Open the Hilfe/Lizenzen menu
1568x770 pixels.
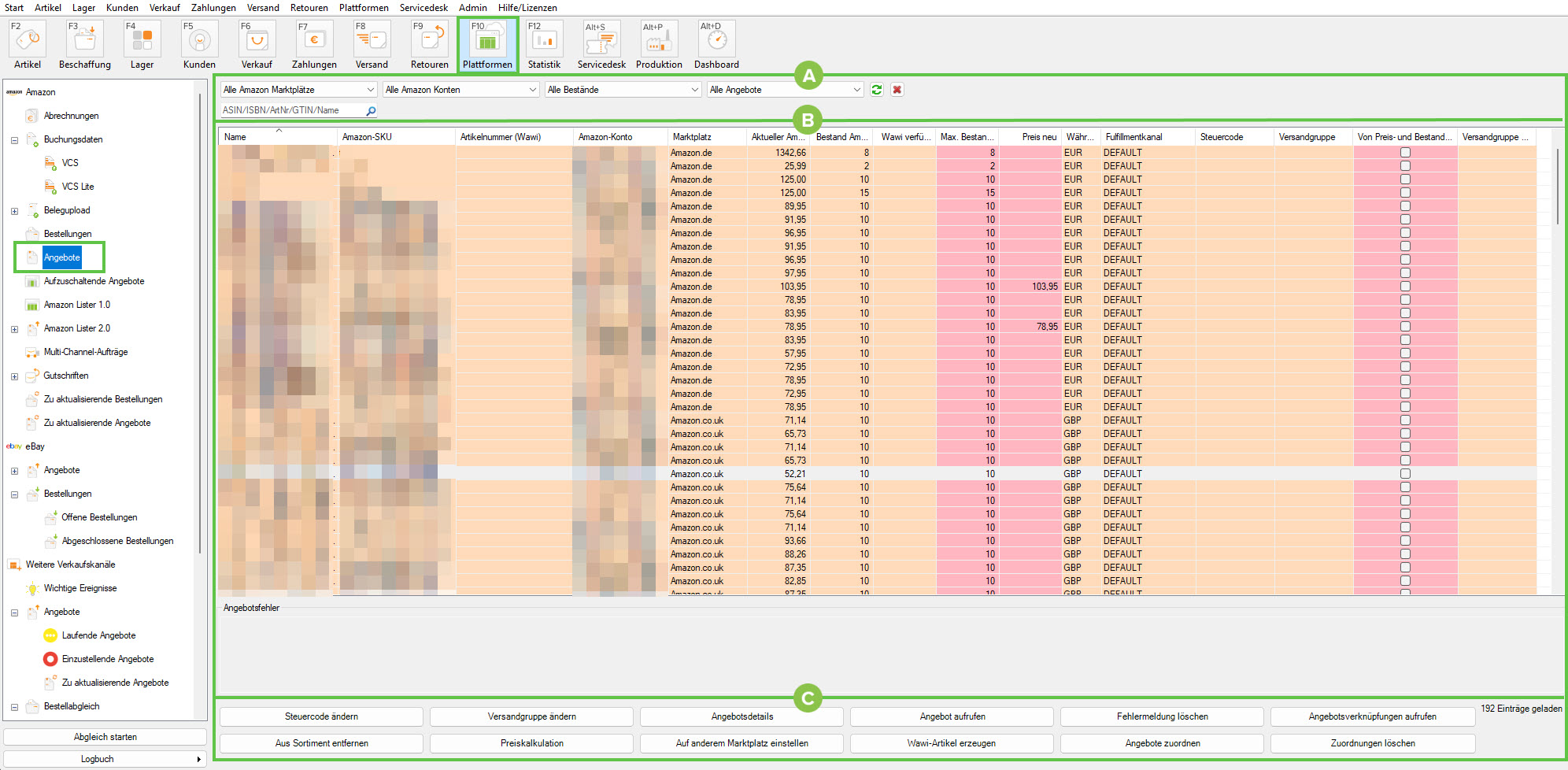pos(527,8)
